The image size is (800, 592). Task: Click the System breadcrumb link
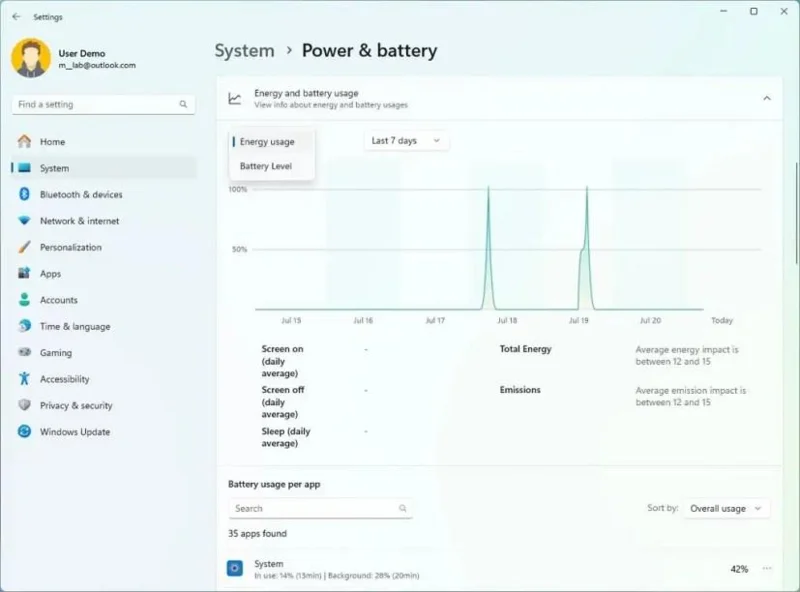pyautogui.click(x=244, y=51)
